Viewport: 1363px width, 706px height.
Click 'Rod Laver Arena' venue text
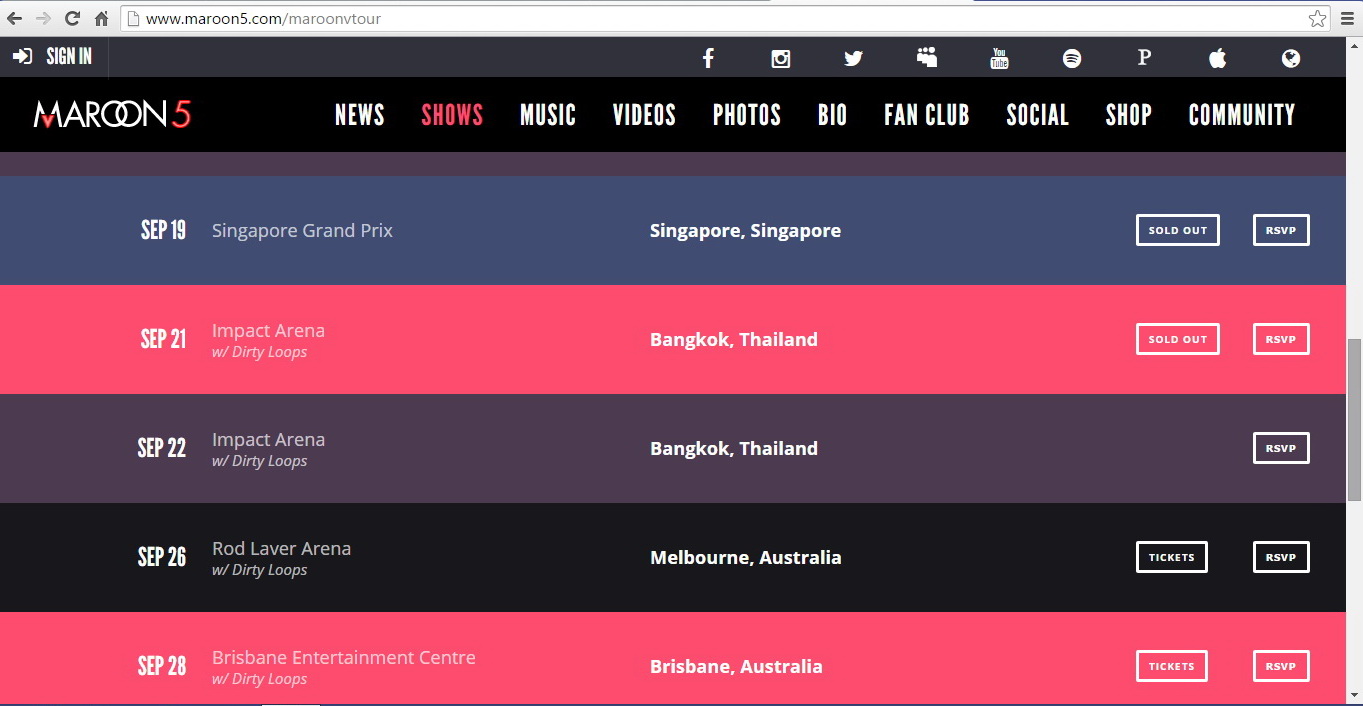pyautogui.click(x=281, y=548)
